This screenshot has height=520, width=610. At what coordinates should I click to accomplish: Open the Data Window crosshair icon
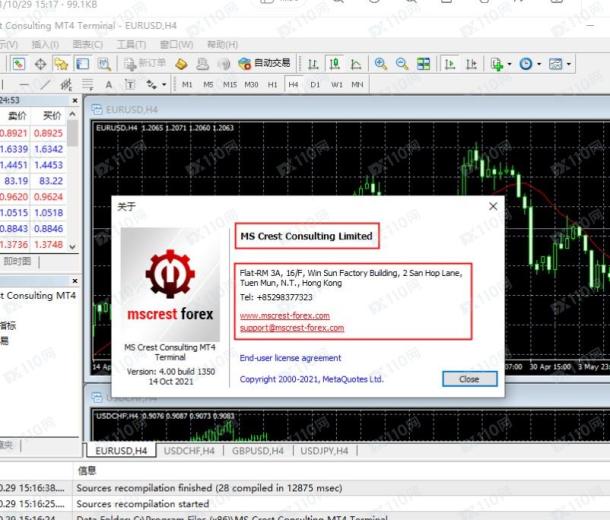point(40,63)
